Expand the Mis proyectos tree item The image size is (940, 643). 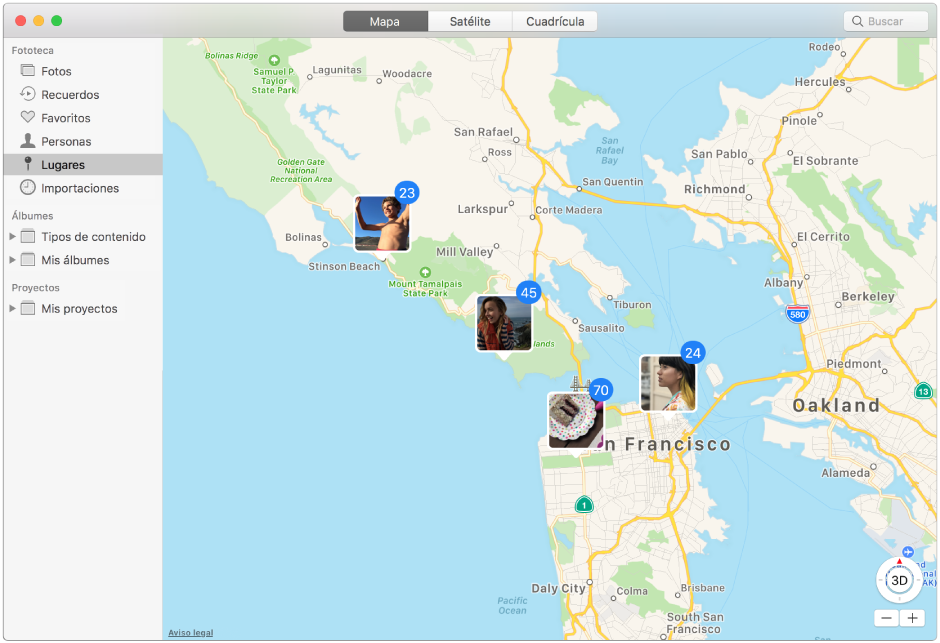pos(12,308)
